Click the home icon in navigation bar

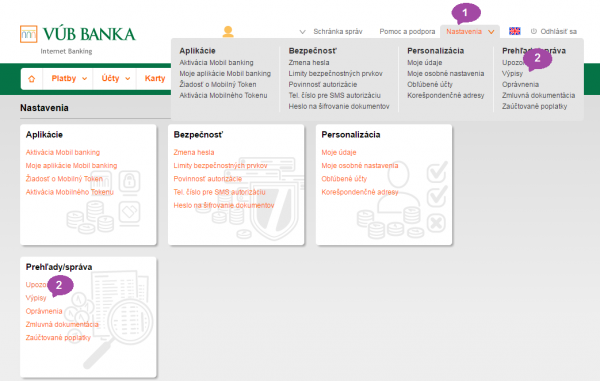pos(32,79)
